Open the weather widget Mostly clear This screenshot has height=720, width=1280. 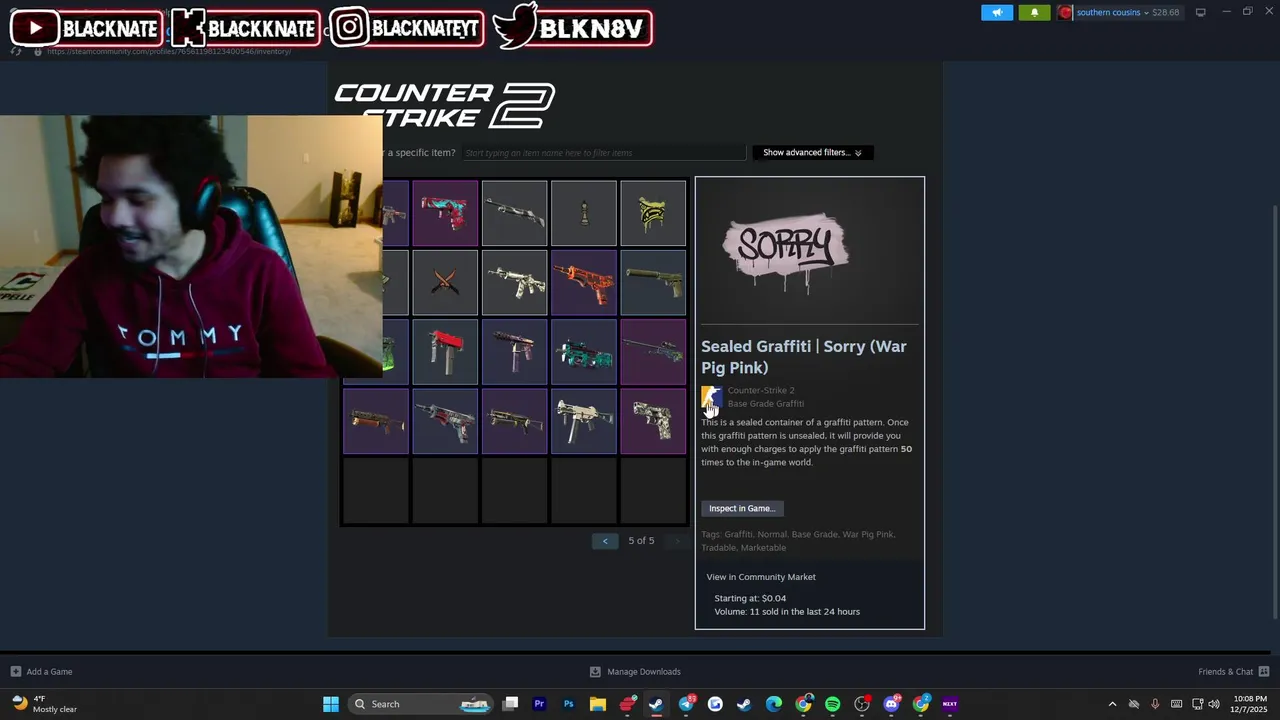click(44, 704)
